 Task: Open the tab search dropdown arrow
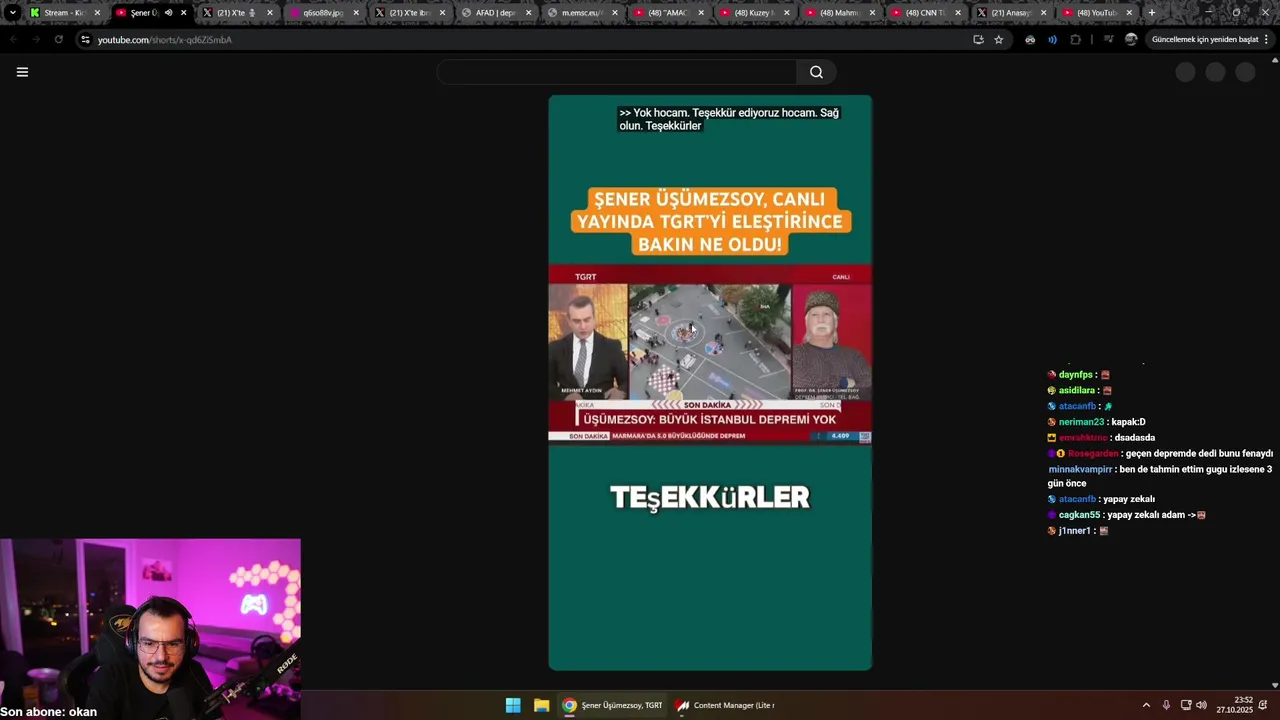[x=12, y=13]
